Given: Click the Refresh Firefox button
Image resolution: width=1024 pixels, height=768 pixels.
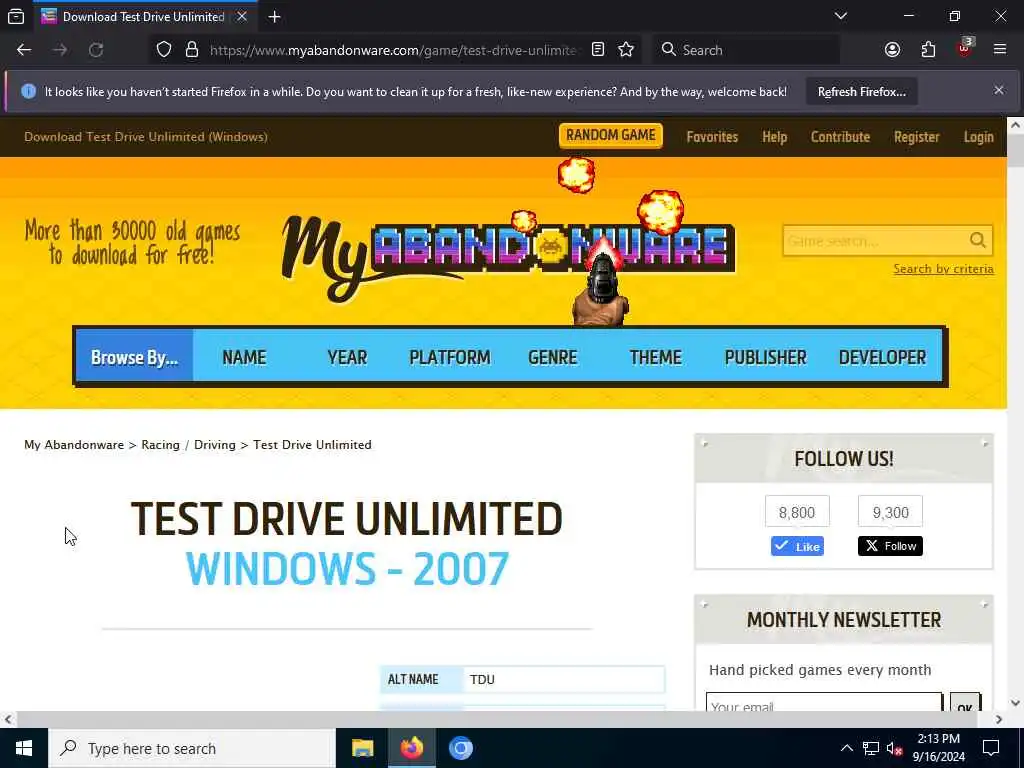Looking at the screenshot, I should tap(861, 91).
